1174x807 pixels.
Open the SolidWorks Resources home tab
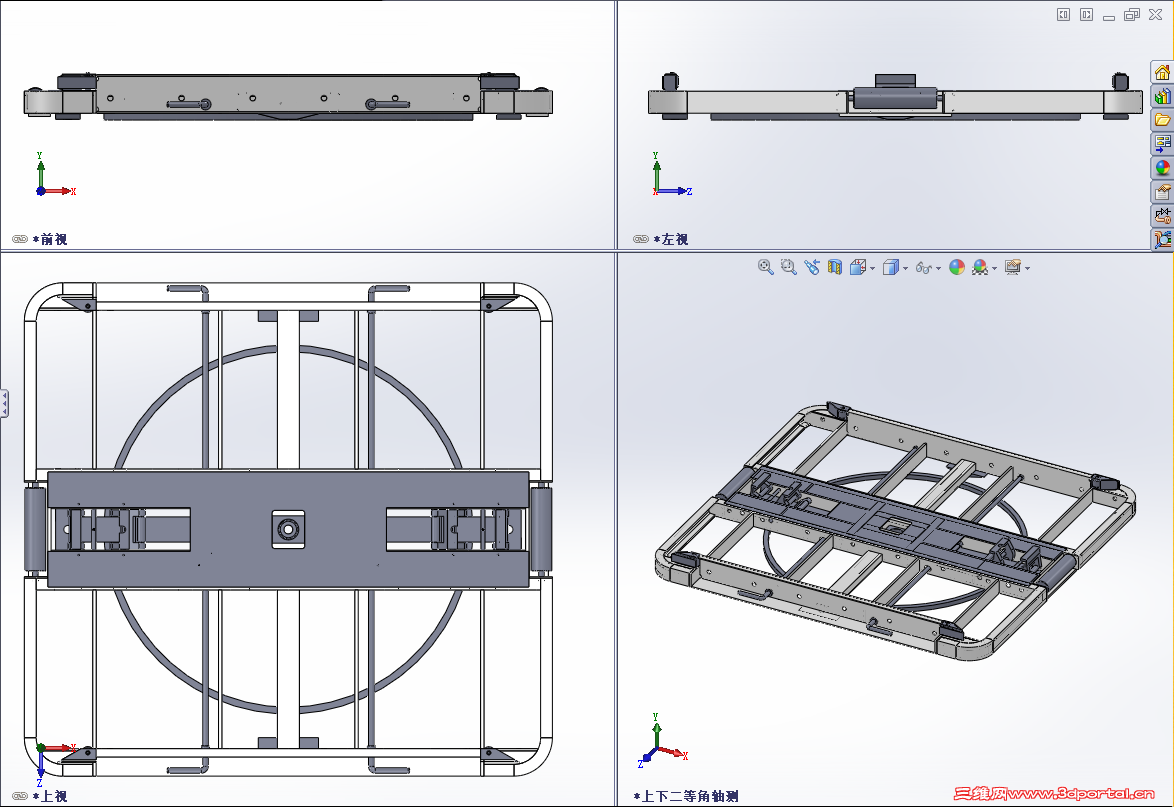point(1162,73)
